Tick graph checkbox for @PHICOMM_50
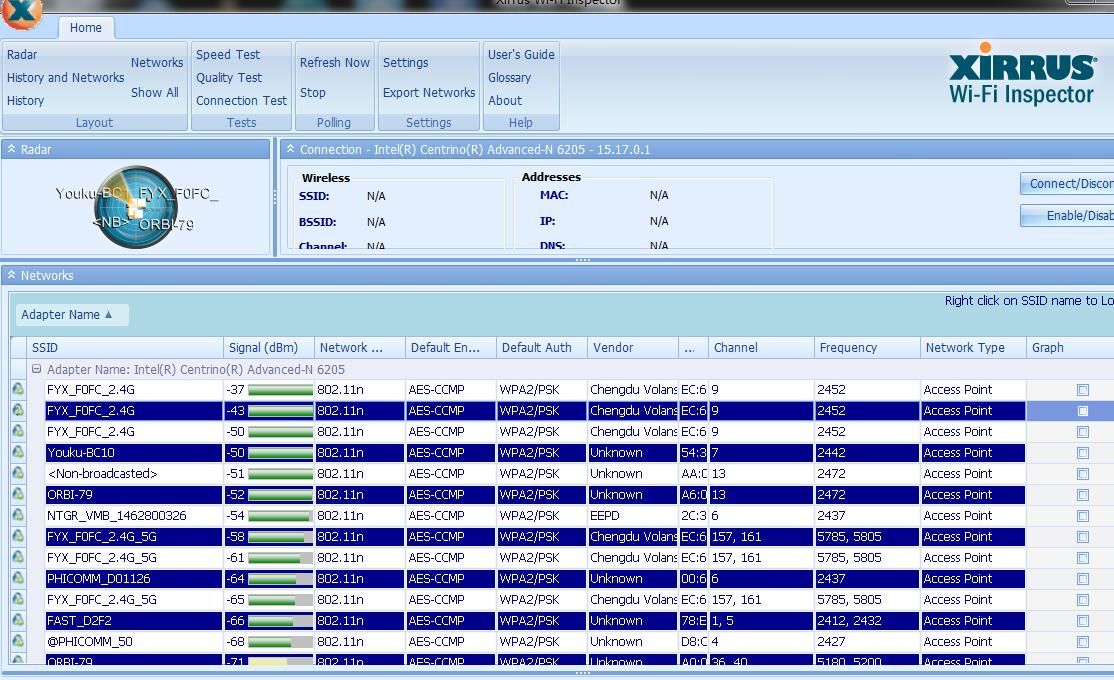1114x680 pixels. coord(1083,642)
